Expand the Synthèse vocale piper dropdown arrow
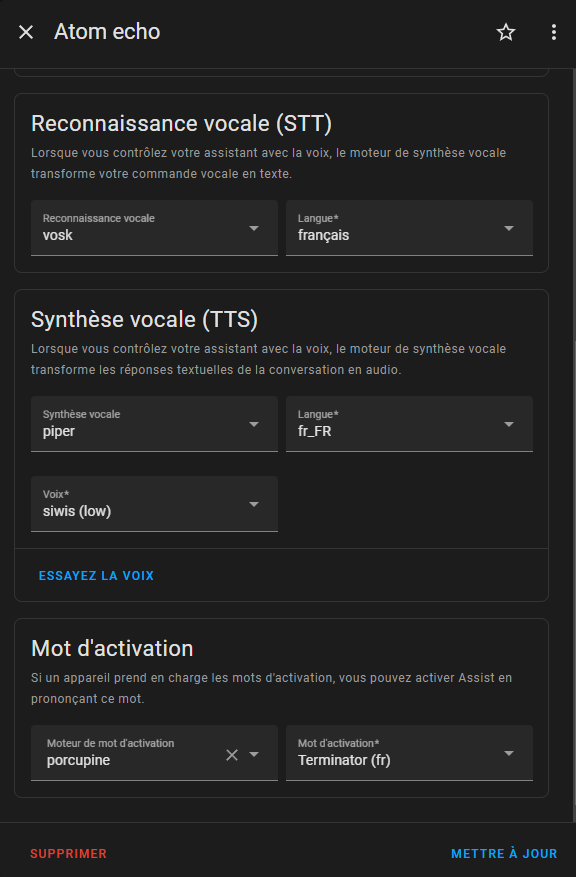 coord(254,424)
